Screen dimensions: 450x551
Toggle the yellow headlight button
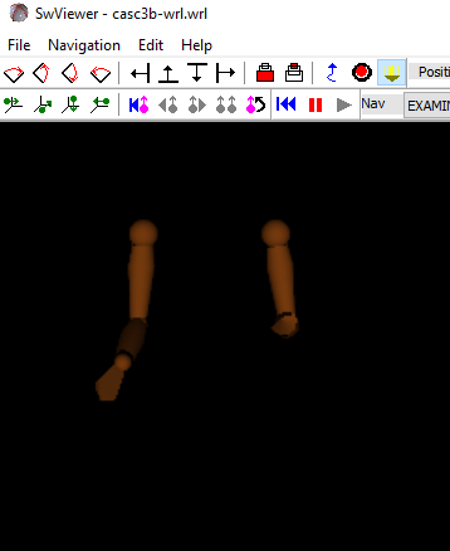392,72
